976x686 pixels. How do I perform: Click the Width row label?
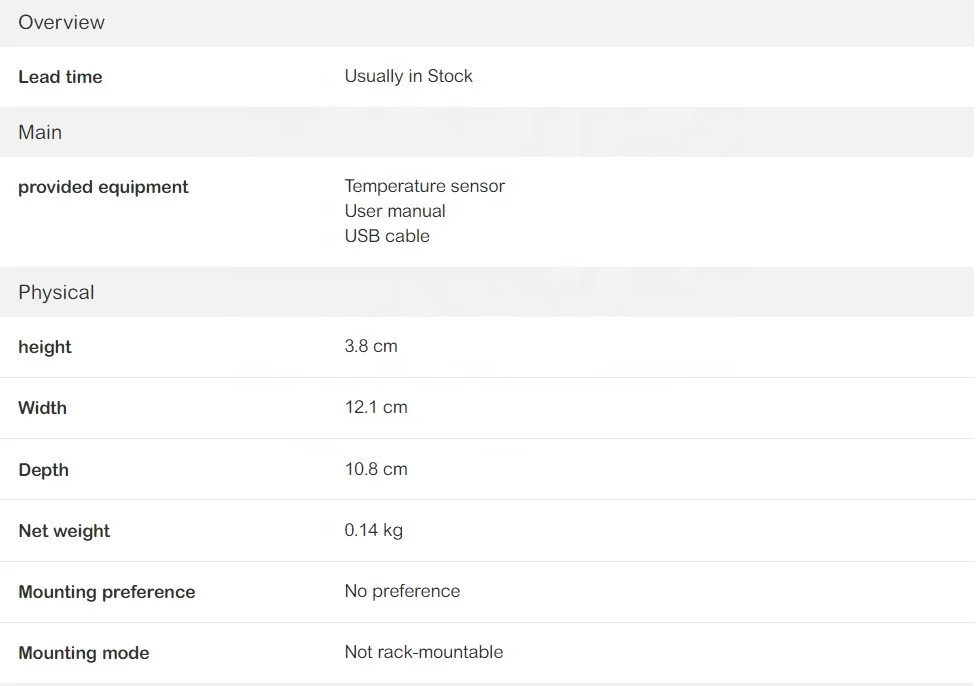42,408
